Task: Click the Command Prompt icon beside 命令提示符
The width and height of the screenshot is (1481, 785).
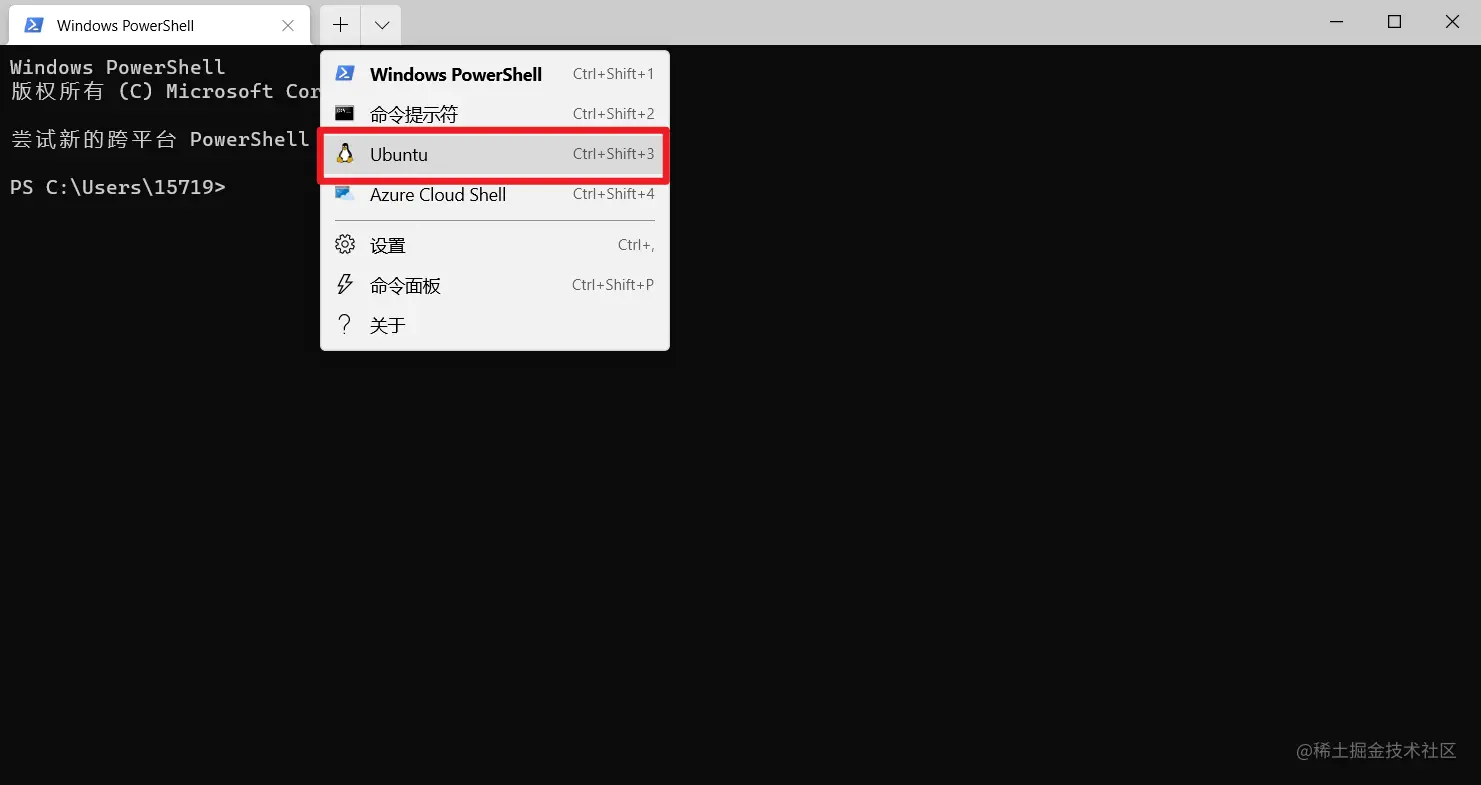Action: tap(345, 113)
